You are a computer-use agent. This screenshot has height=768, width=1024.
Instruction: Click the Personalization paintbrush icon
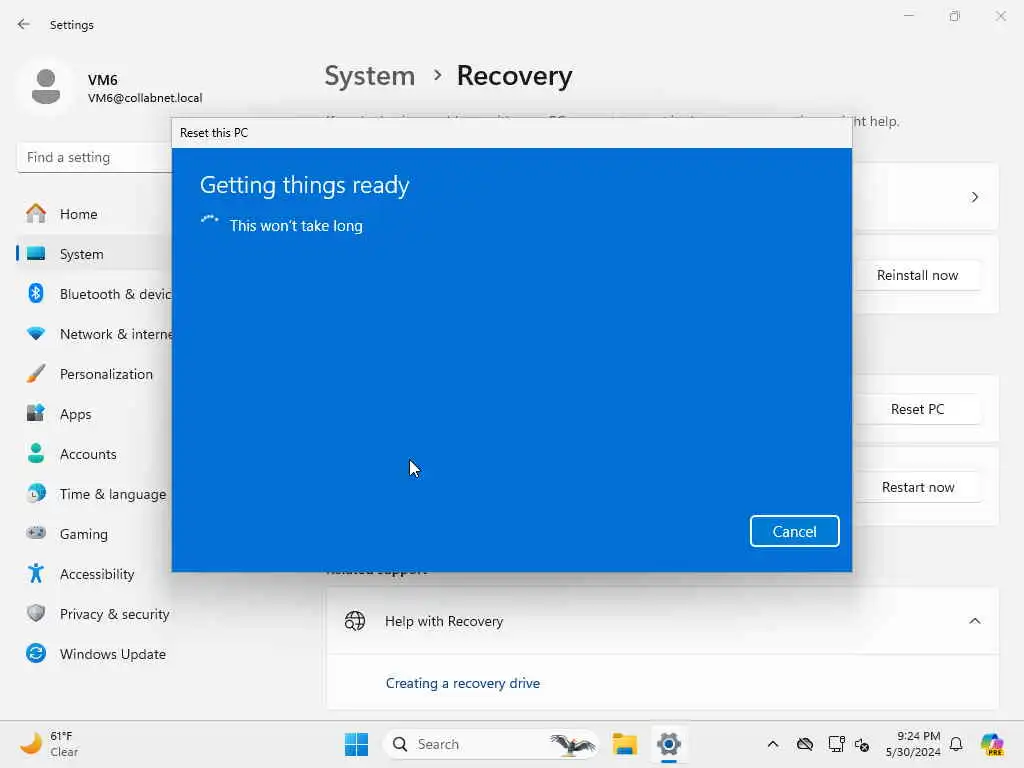(x=36, y=374)
